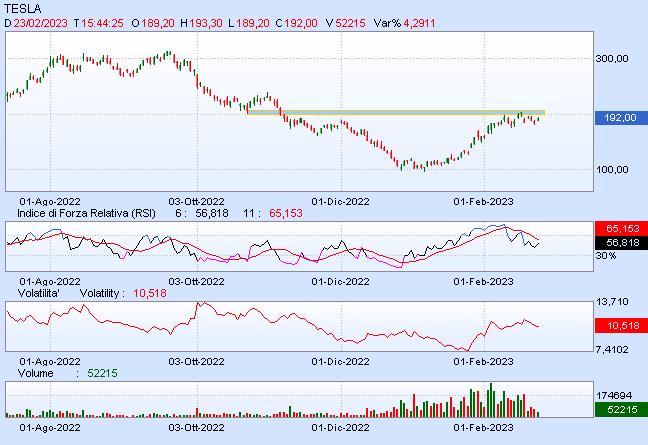The width and height of the screenshot is (648, 445).
Task: Click the 174694 volume axis label
Action: [614, 395]
